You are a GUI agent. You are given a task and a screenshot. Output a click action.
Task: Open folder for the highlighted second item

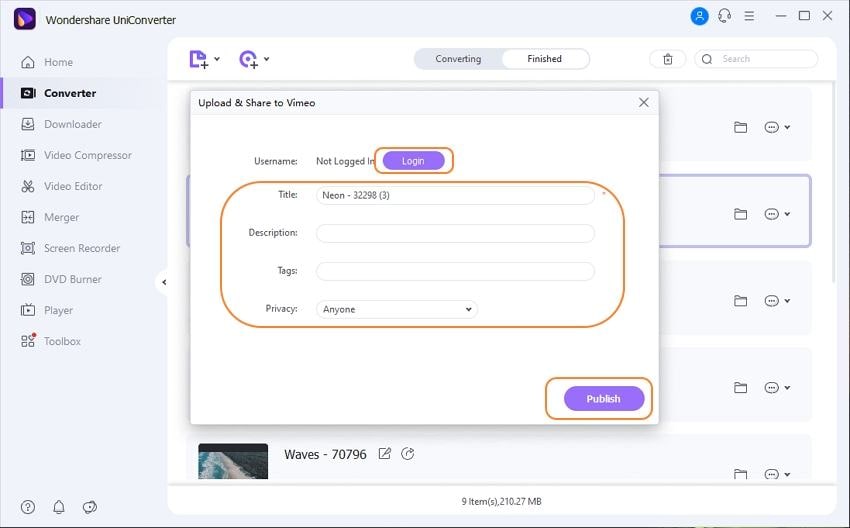[740, 214]
